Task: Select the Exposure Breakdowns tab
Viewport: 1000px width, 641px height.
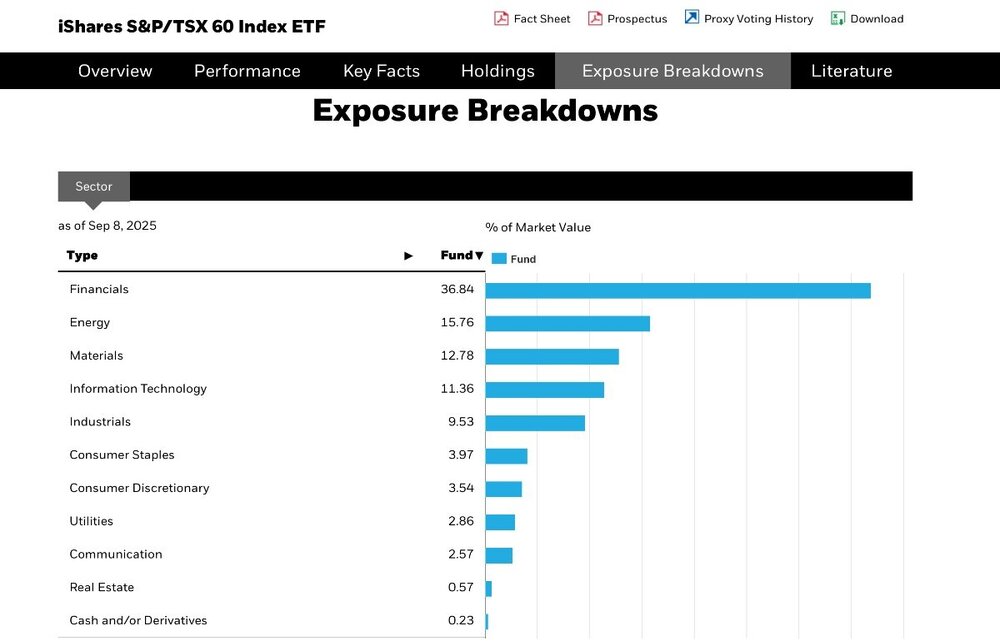Action: (x=673, y=71)
